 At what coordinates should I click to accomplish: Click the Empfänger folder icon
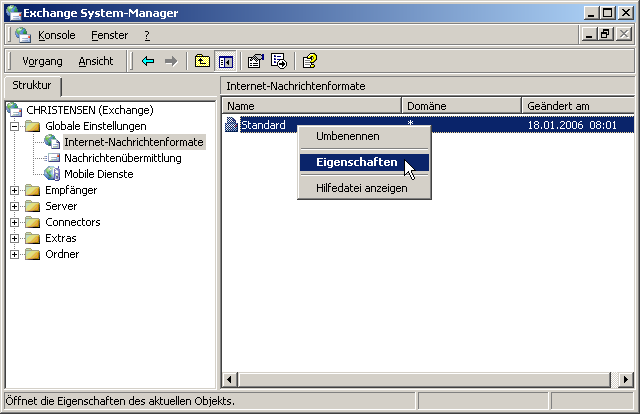click(x=33, y=190)
